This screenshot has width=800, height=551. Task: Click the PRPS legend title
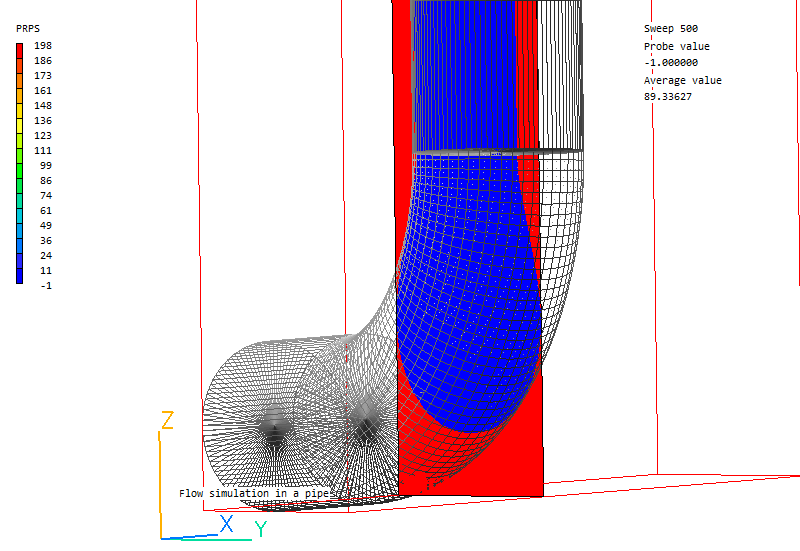(x=26, y=29)
